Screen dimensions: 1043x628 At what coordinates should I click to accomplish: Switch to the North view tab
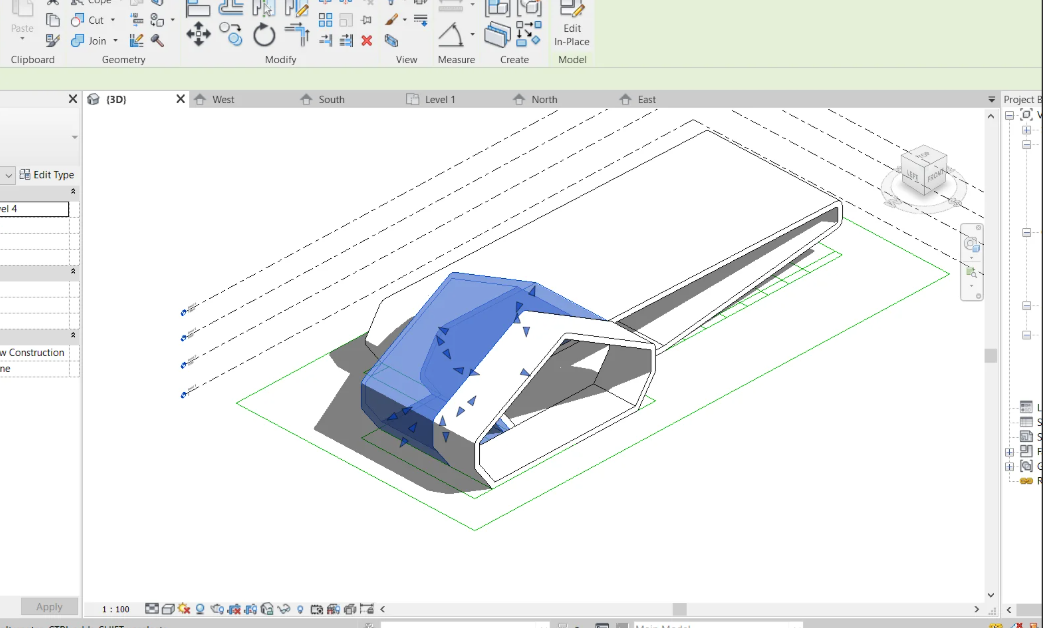(x=544, y=99)
